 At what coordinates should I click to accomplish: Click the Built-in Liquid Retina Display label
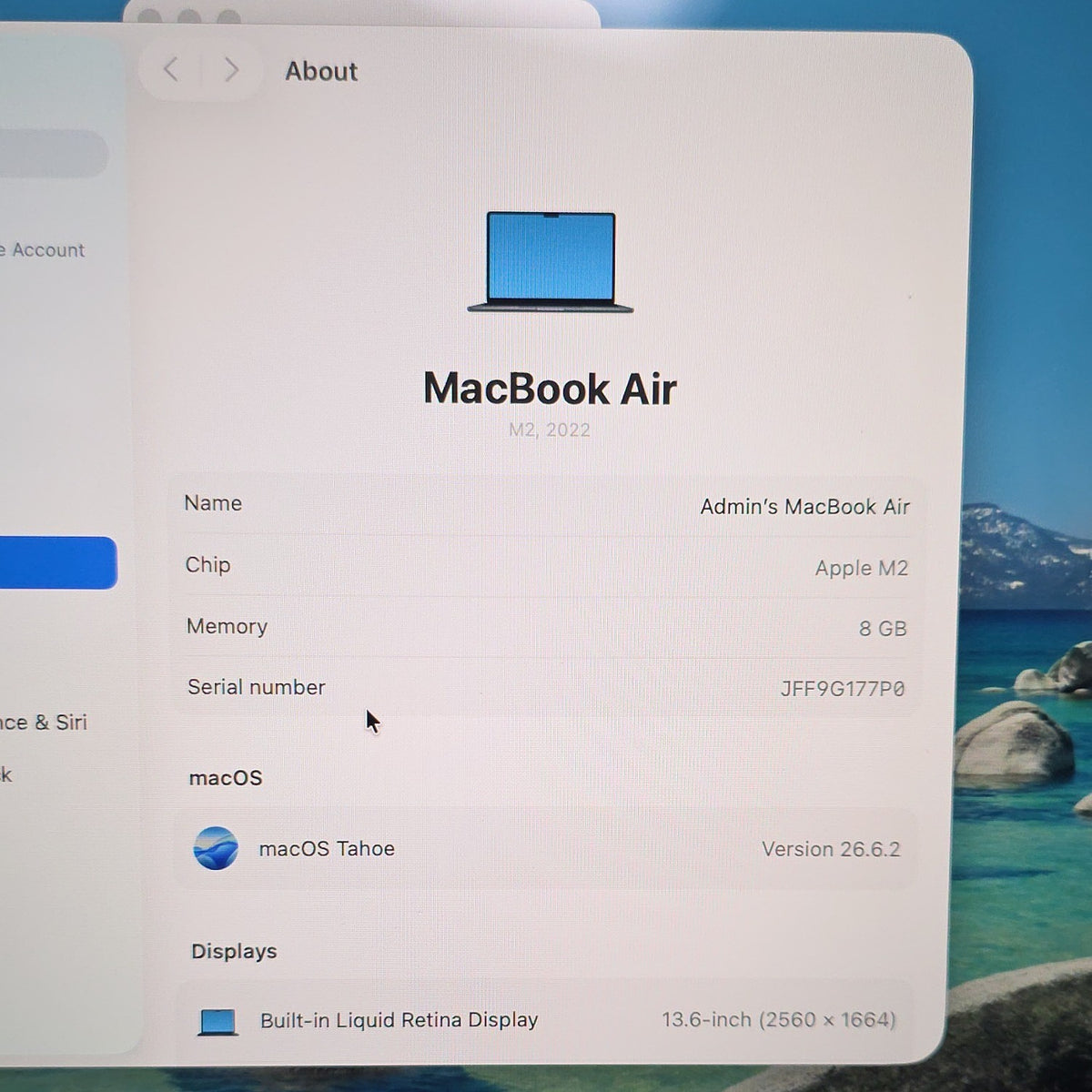tap(399, 1020)
